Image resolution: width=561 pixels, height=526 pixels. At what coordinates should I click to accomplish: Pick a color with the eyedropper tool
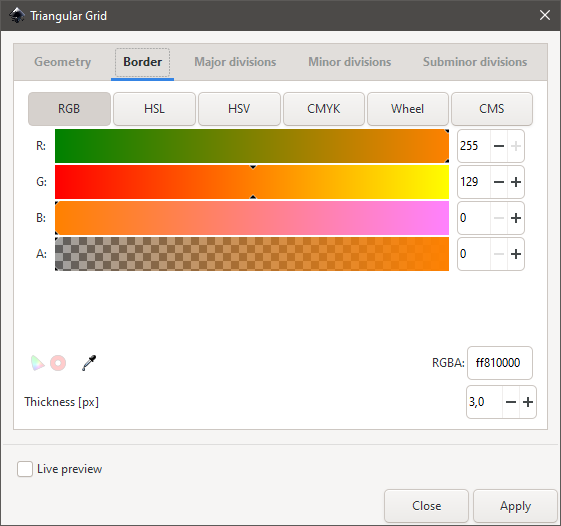point(89,363)
